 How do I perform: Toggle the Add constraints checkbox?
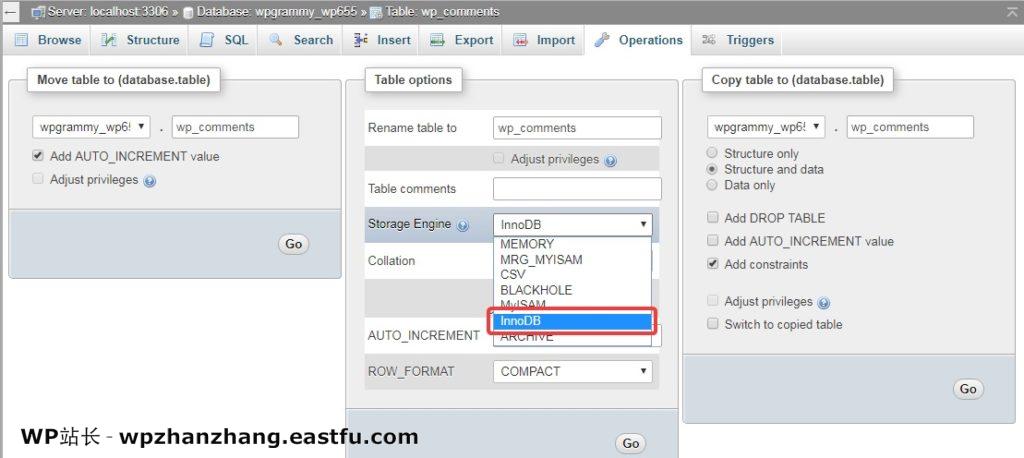[712, 264]
